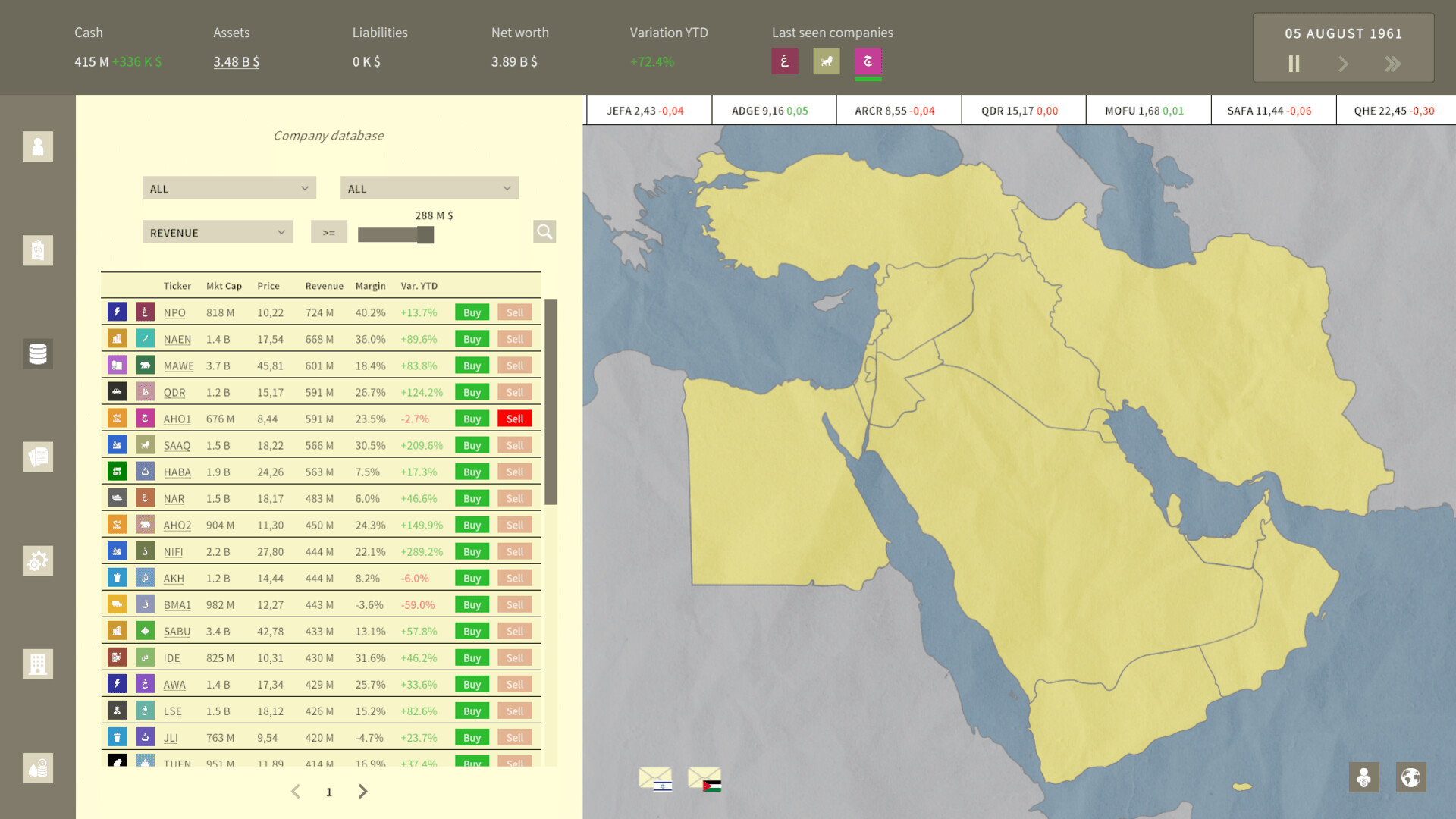
Task: Open the passport information panel
Action: click(x=37, y=250)
